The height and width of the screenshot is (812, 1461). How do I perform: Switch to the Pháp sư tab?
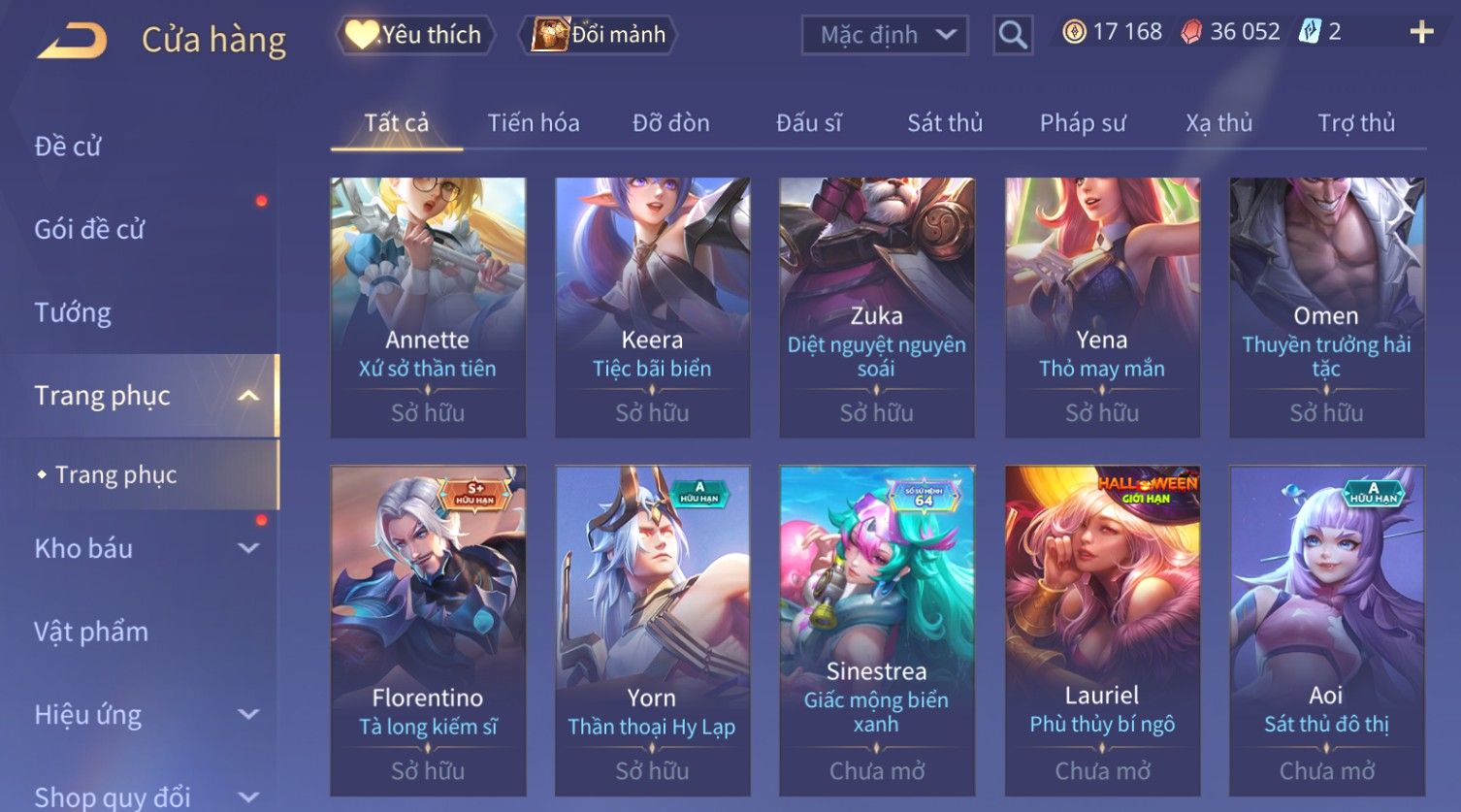point(1083,123)
